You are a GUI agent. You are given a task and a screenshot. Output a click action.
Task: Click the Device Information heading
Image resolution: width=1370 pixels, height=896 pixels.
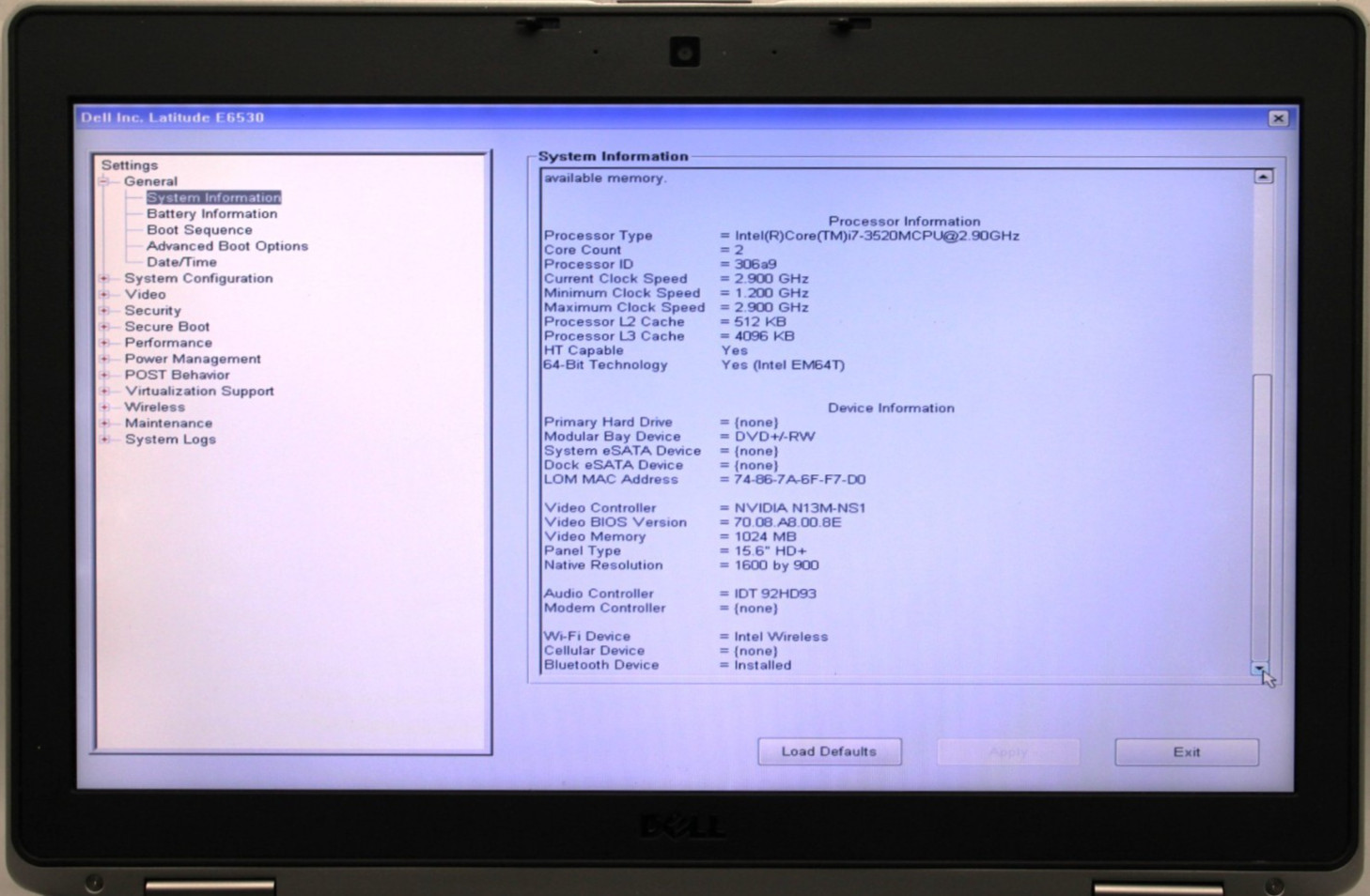tap(891, 408)
